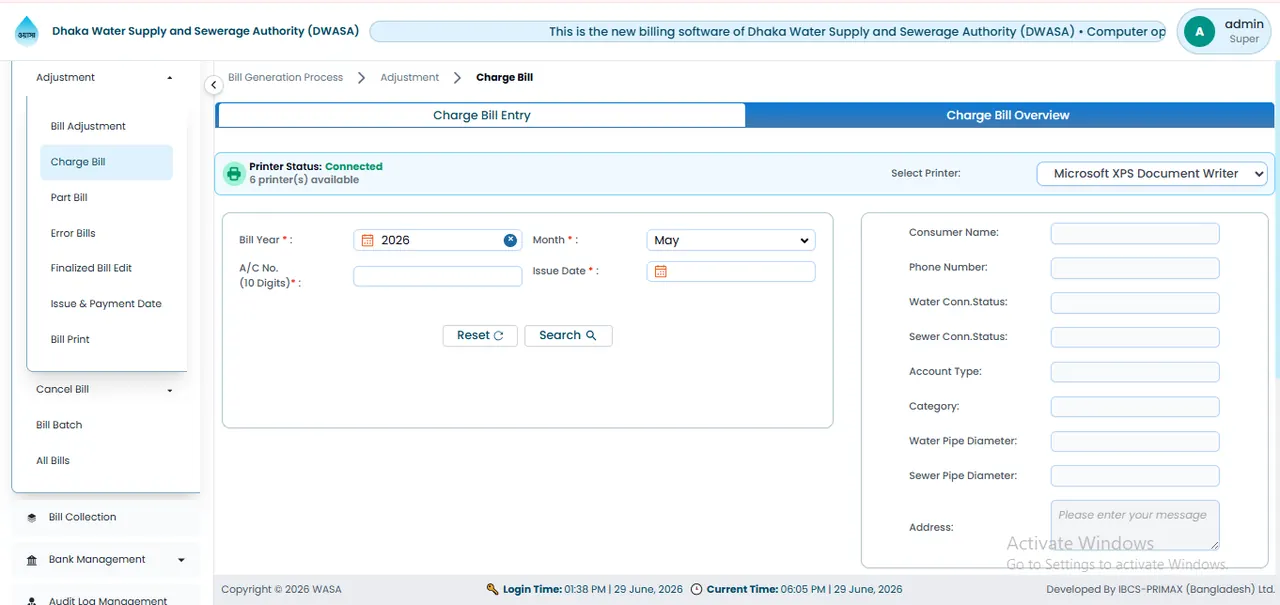This screenshot has width=1280, height=605.
Task: Select Charge Bill in the sidebar
Action: (106, 162)
